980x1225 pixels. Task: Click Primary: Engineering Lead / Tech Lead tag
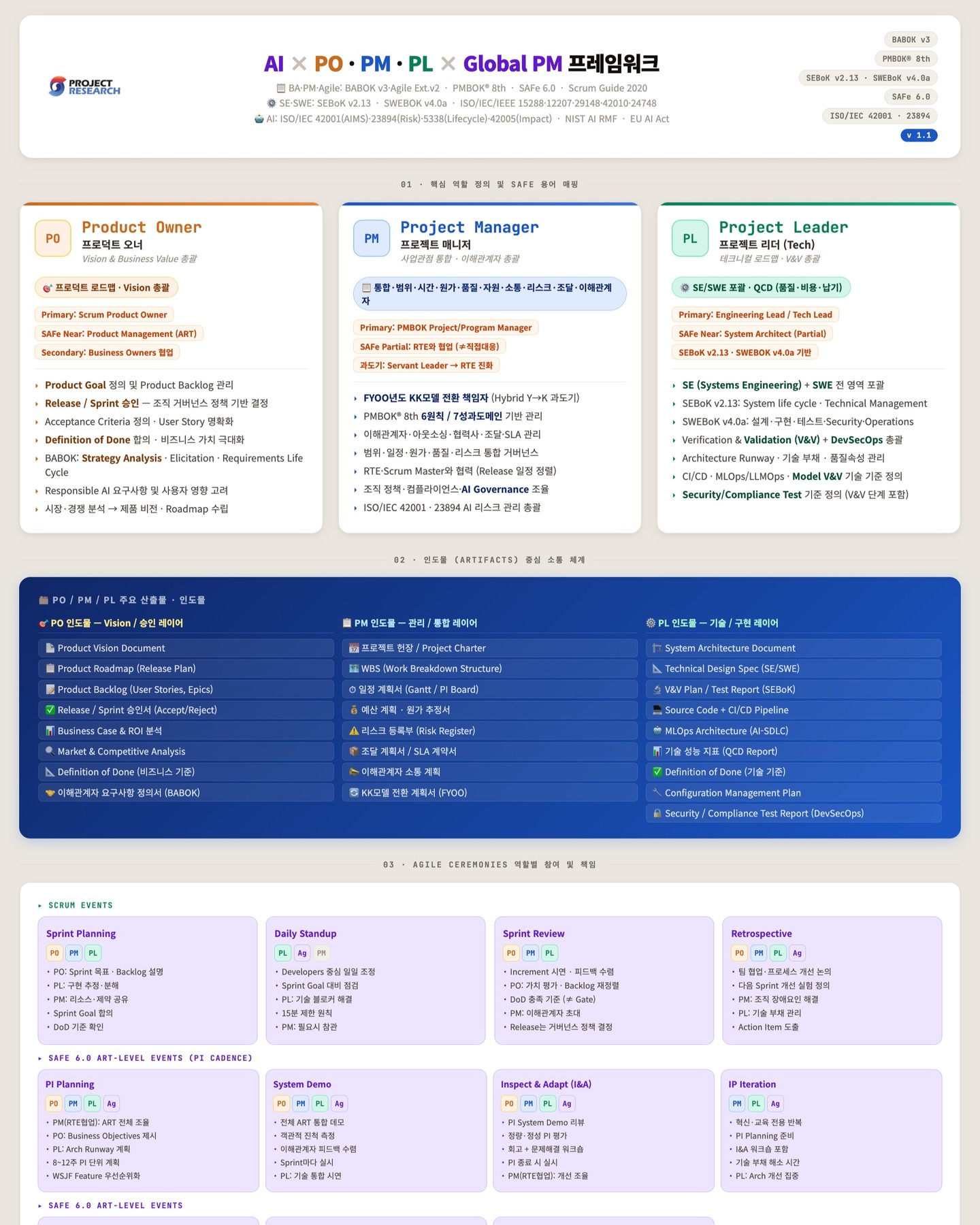pos(755,314)
